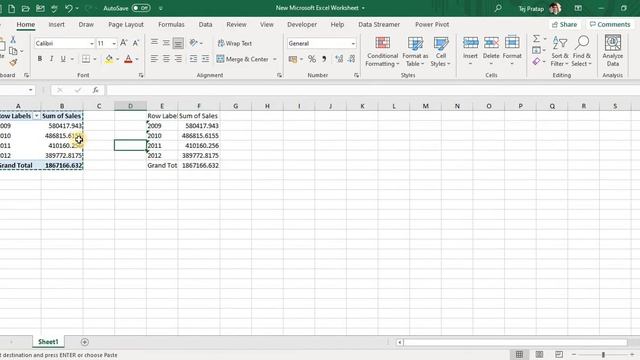The image size is (640, 360).
Task: Click Delete cells button
Action: 491,51
